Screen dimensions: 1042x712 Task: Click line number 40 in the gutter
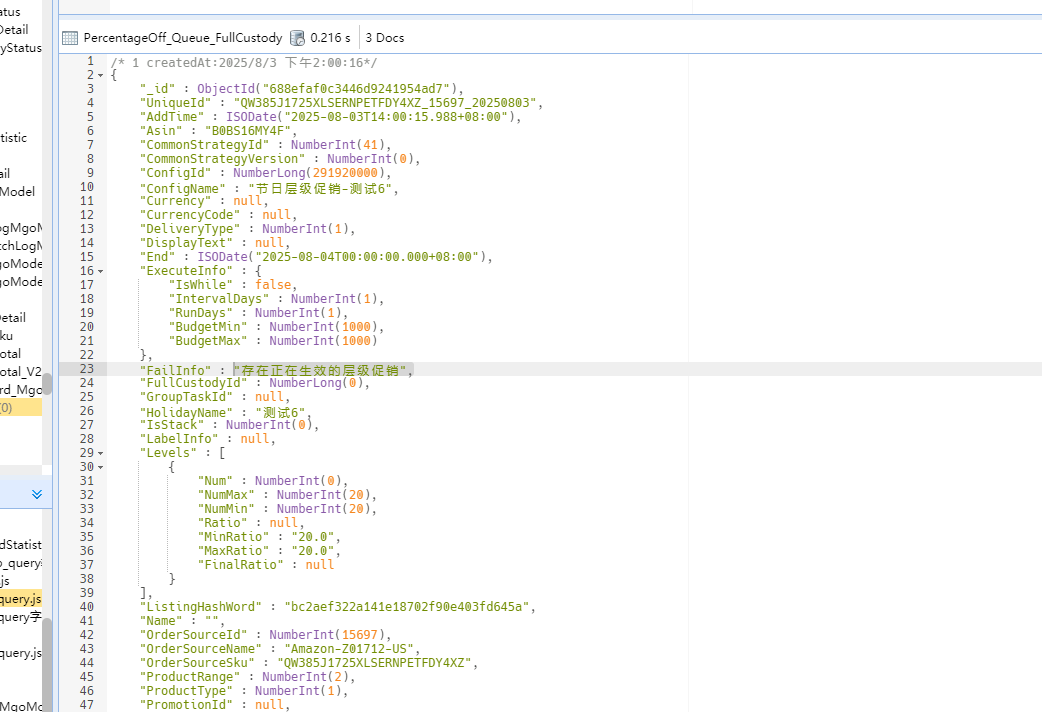point(86,606)
